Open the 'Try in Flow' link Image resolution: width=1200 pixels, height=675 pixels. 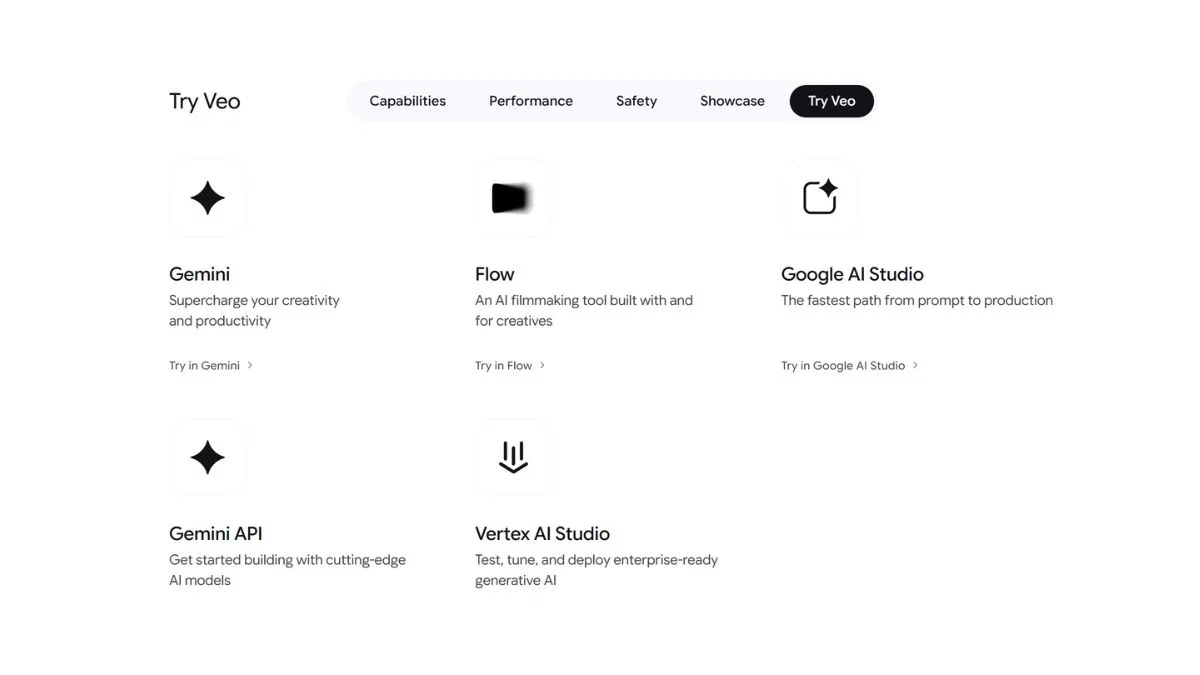[x=503, y=366]
